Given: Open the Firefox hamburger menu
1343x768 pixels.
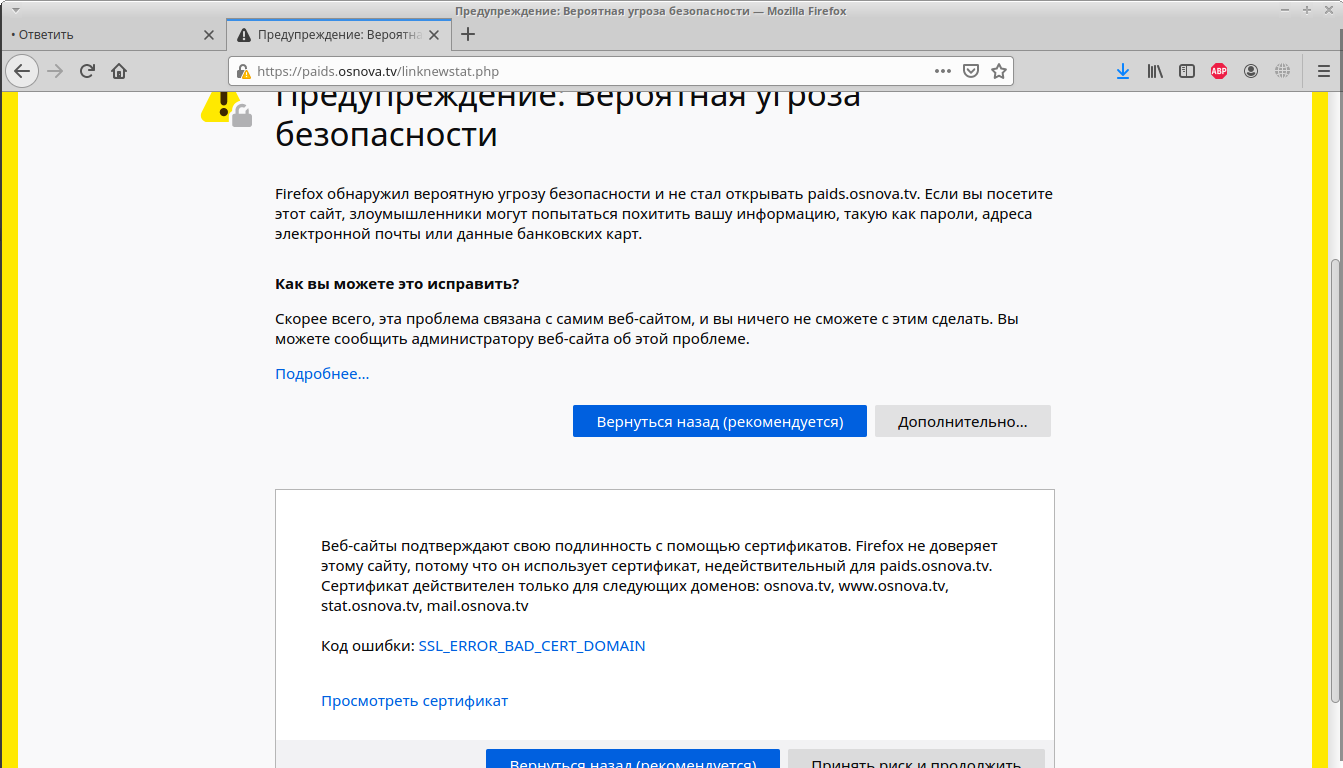Looking at the screenshot, I should pos(1323,71).
